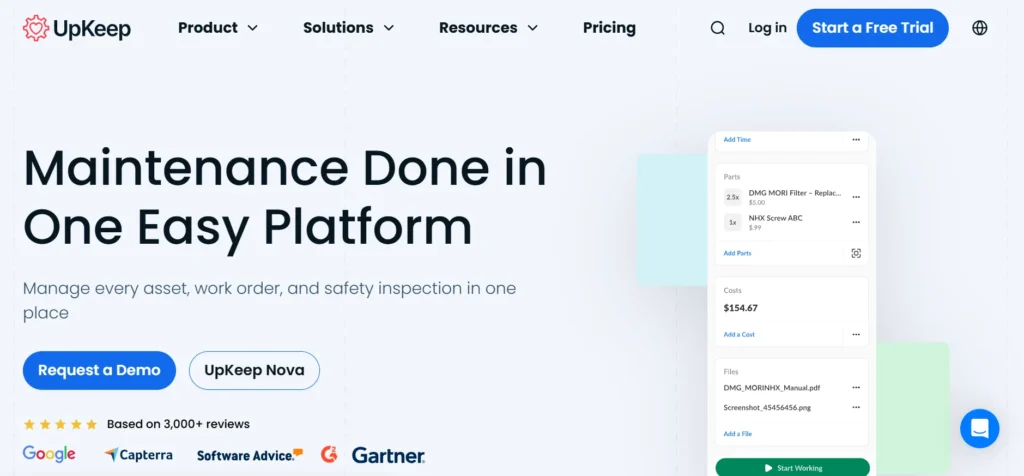Click the Start Working button
The image size is (1024, 476).
[793, 468]
